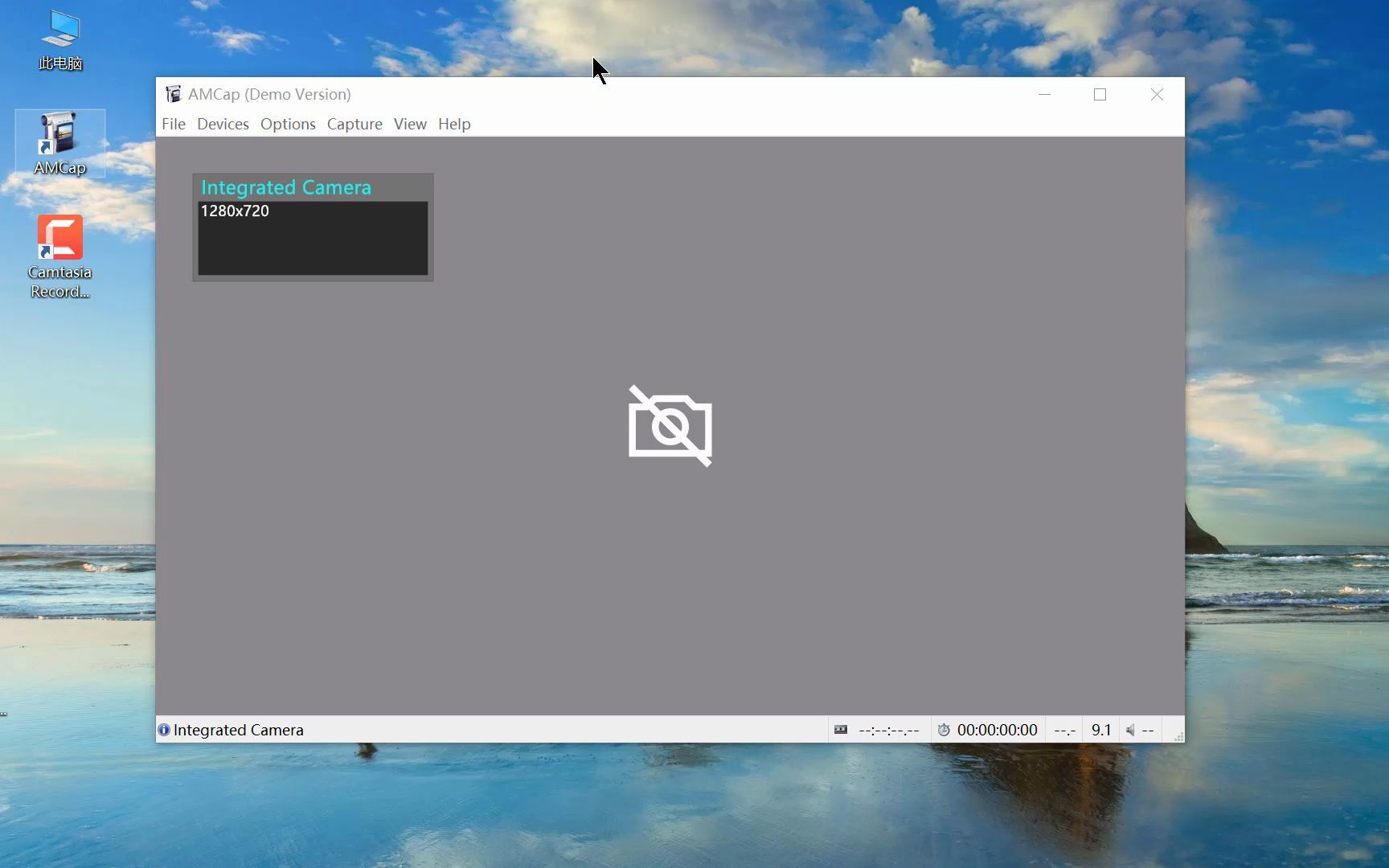Click the Camtasia Recorder desktop icon
Viewport: 1389px width, 868px height.
(x=59, y=256)
